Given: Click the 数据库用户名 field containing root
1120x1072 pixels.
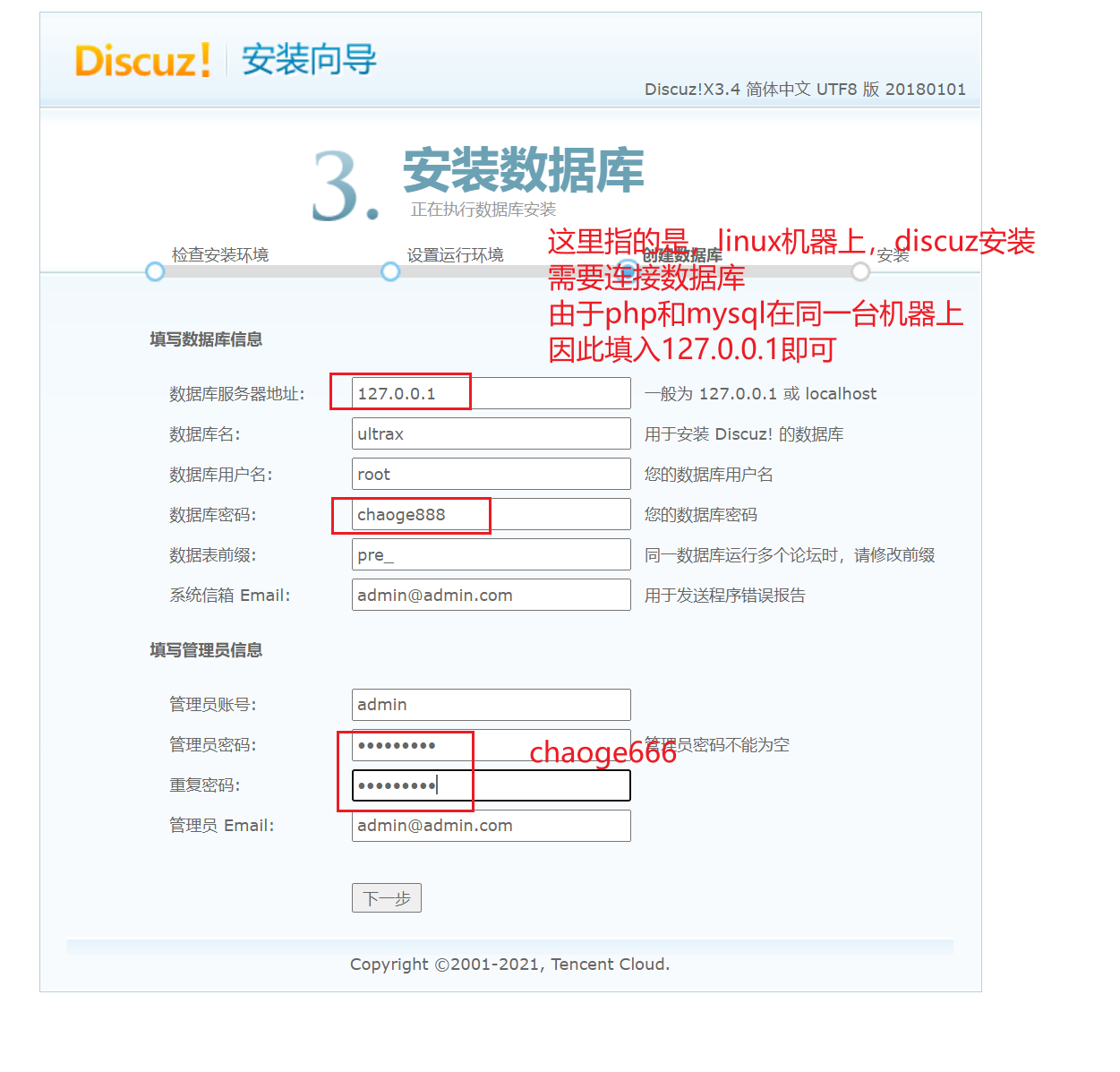Looking at the screenshot, I should [491, 474].
